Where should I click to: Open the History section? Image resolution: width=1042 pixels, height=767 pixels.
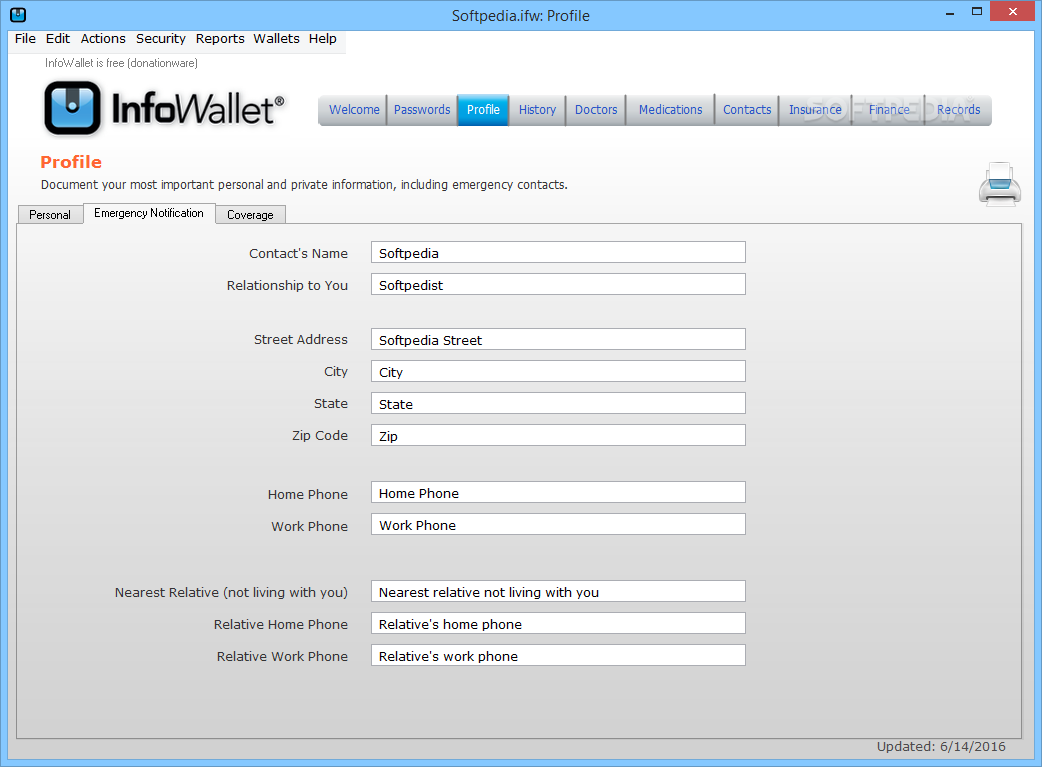pos(537,110)
